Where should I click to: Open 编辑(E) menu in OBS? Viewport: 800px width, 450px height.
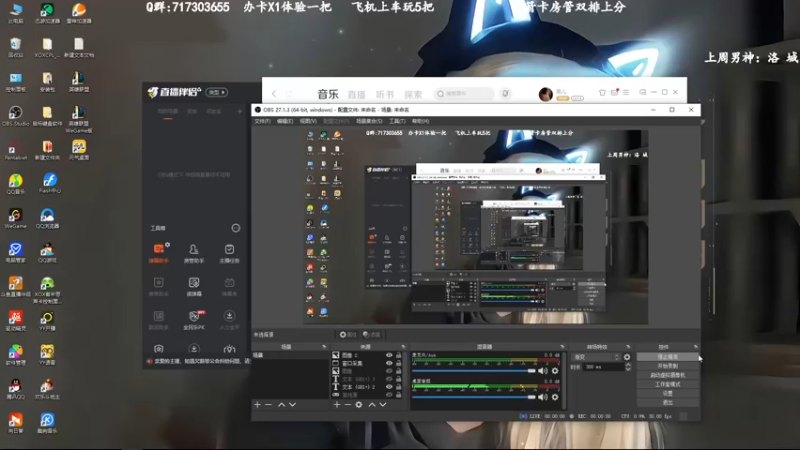coord(285,121)
